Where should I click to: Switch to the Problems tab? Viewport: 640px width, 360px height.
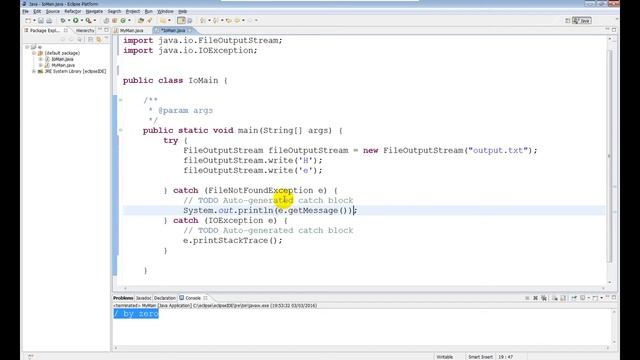[x=123, y=298]
